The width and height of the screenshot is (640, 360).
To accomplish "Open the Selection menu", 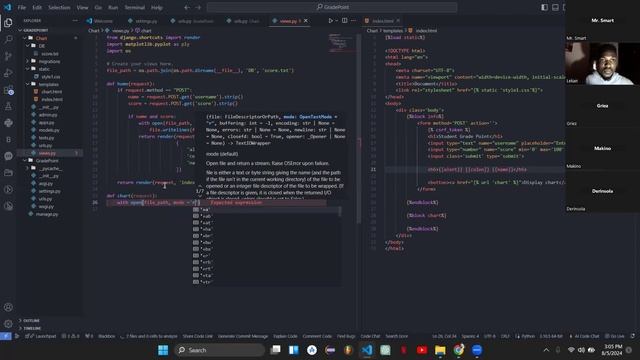I will point(59,7).
